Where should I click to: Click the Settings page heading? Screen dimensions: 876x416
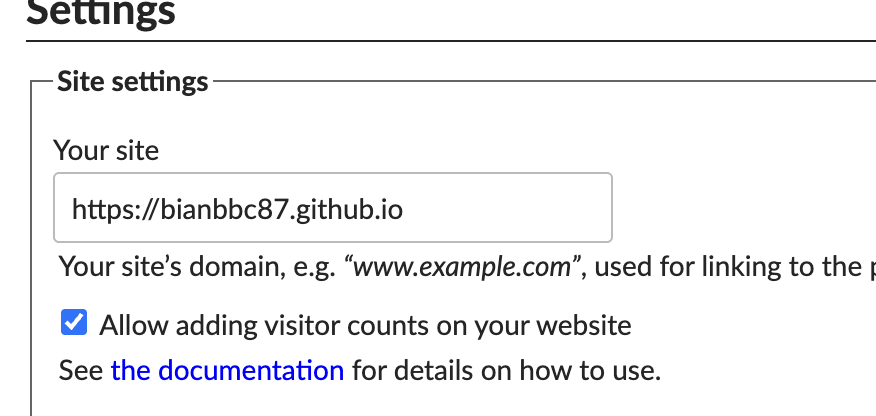(100, 12)
